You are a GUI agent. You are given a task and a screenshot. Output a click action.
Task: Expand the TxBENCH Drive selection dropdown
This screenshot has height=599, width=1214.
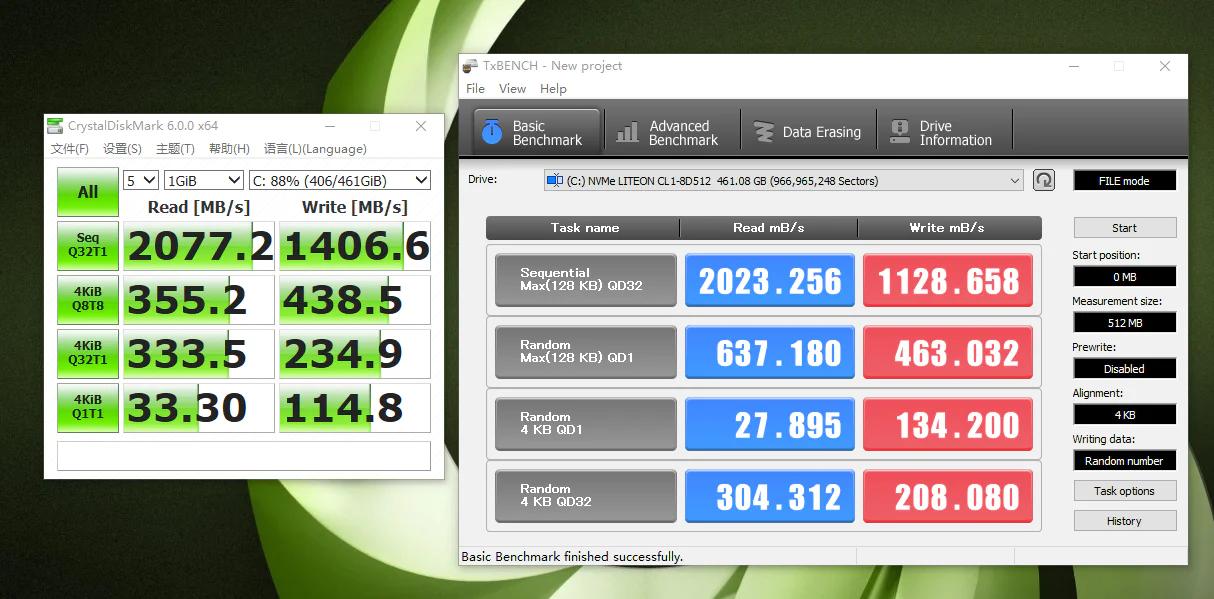point(783,181)
